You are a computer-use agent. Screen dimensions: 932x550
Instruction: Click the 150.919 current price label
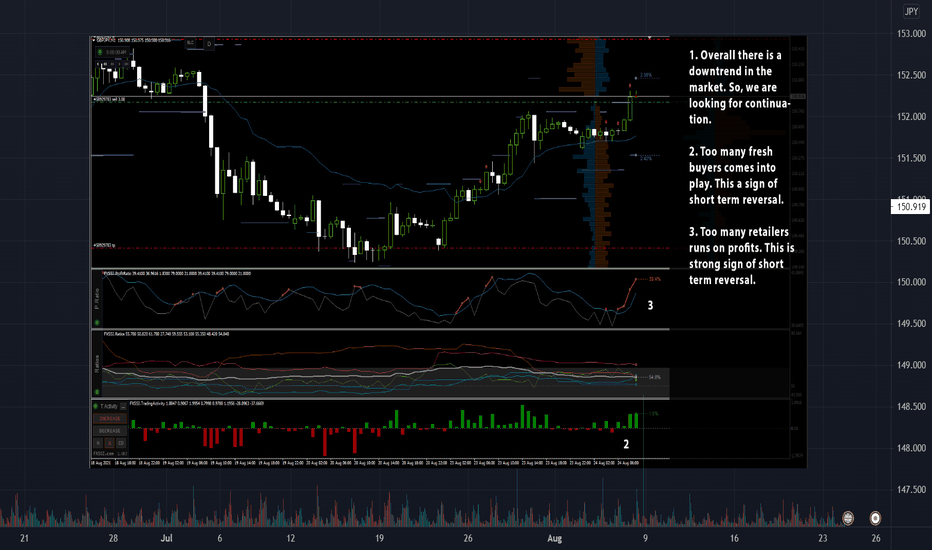click(x=911, y=207)
